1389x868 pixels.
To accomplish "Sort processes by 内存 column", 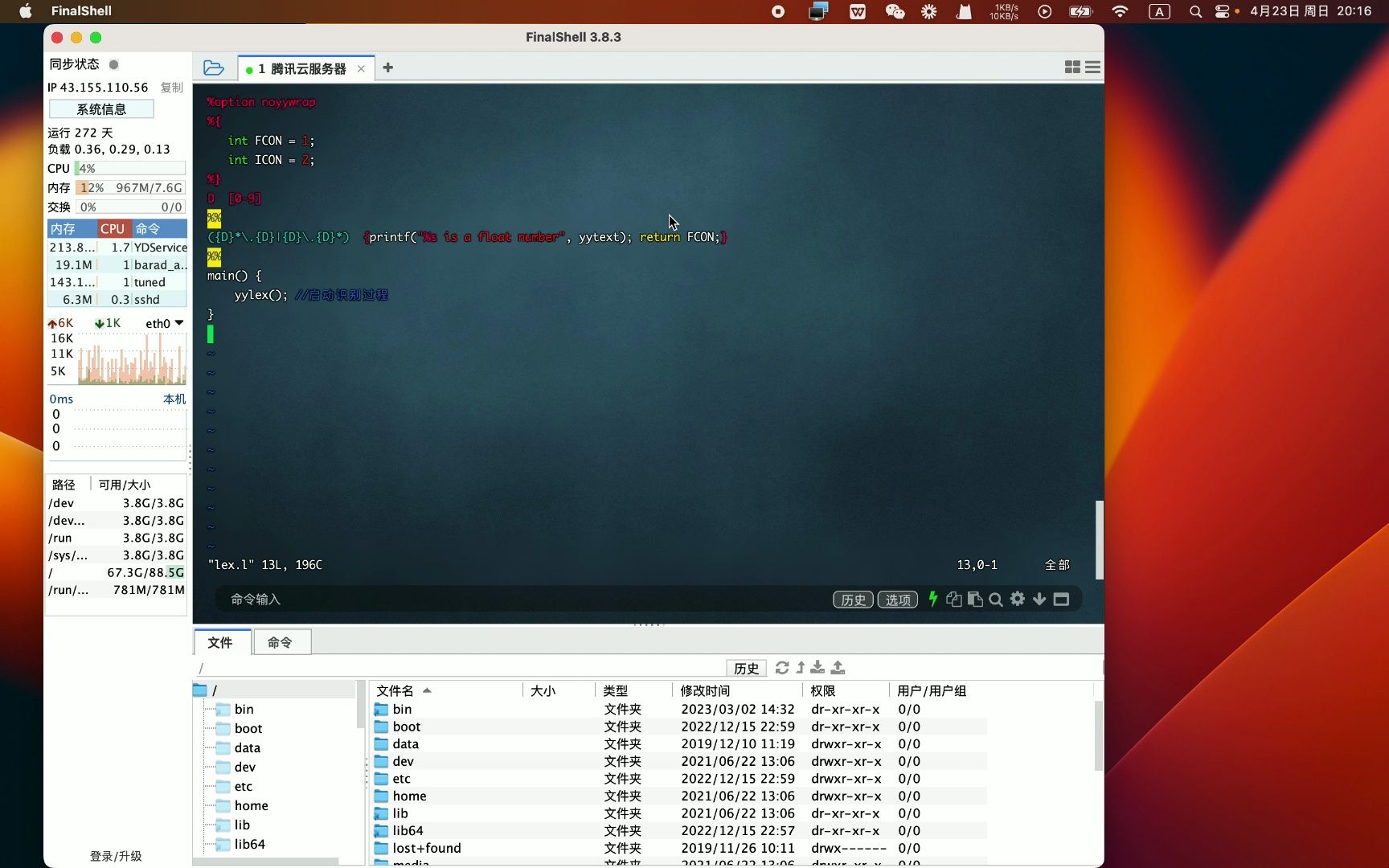I will point(72,229).
